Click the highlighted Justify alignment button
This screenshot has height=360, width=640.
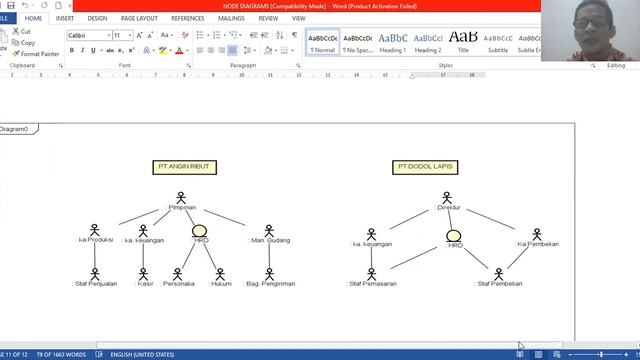(232, 51)
